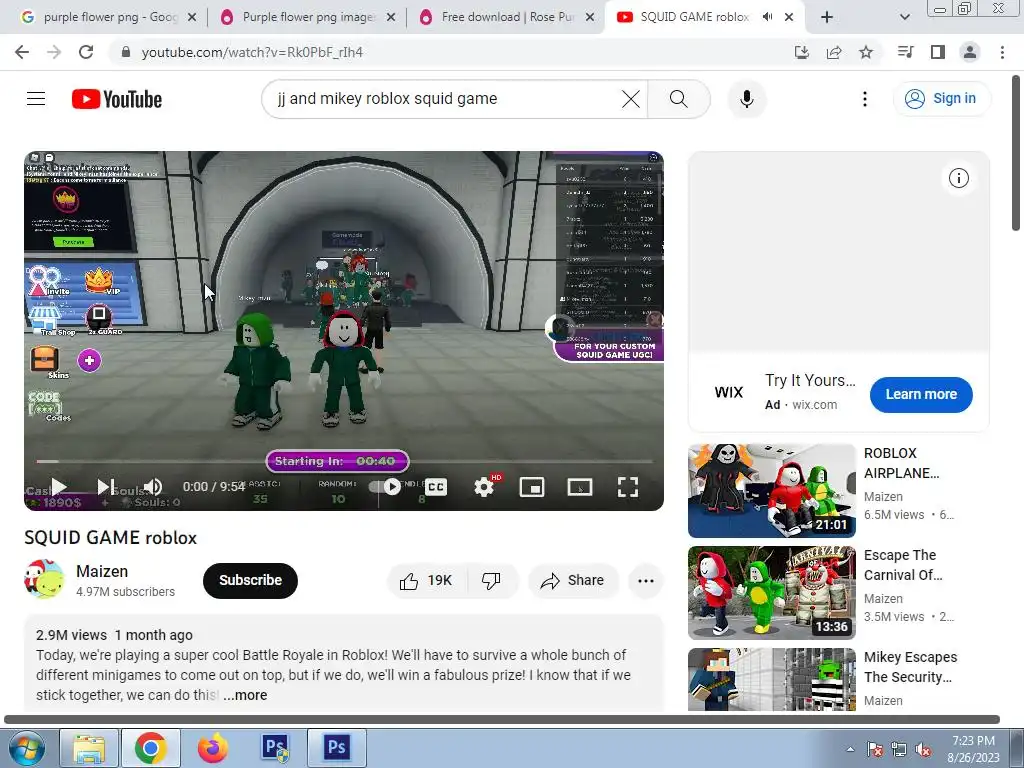1024x768 pixels.
Task: Enable miniplayer mode
Action: pyautogui.click(x=532, y=487)
